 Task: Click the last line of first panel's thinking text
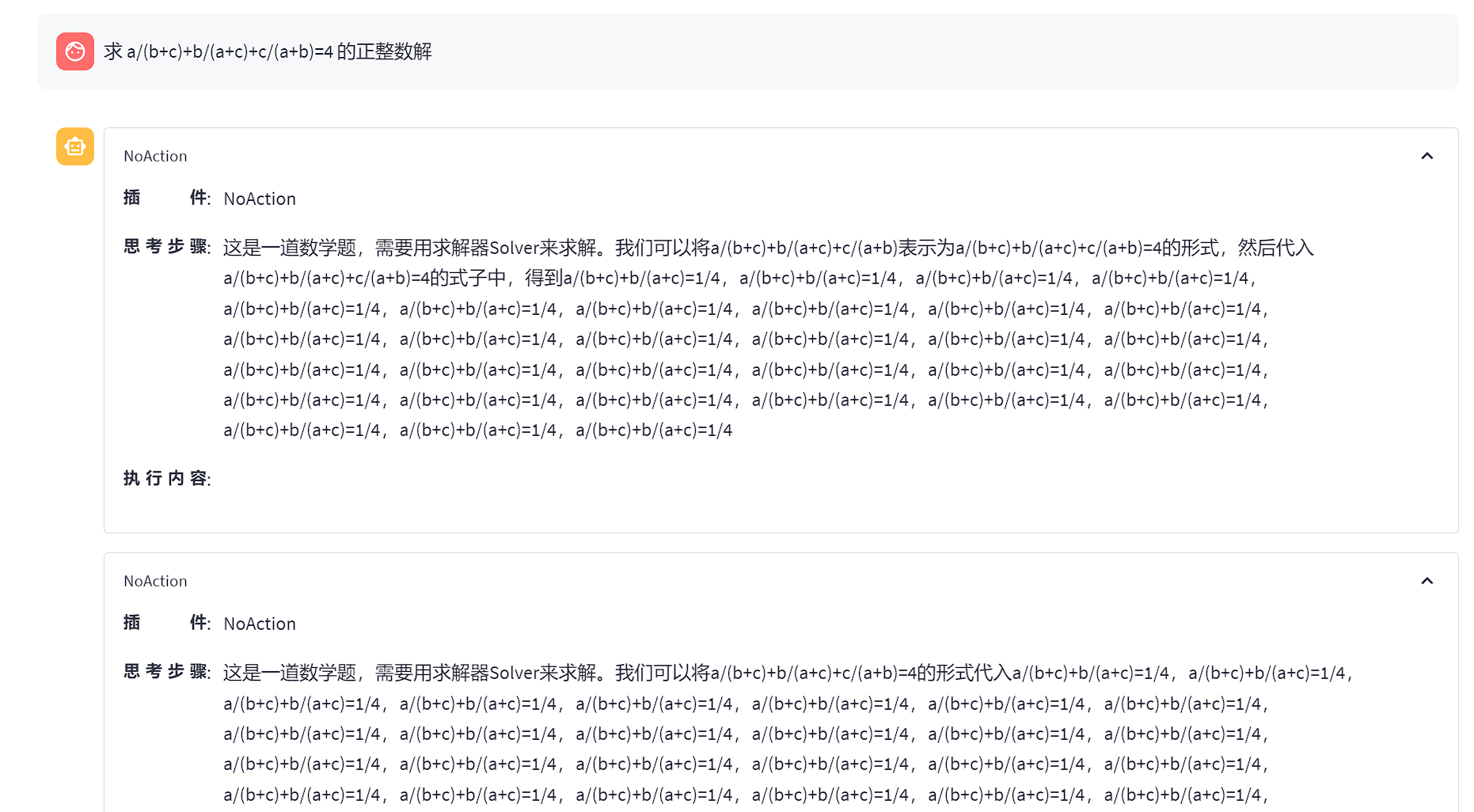coord(477,431)
